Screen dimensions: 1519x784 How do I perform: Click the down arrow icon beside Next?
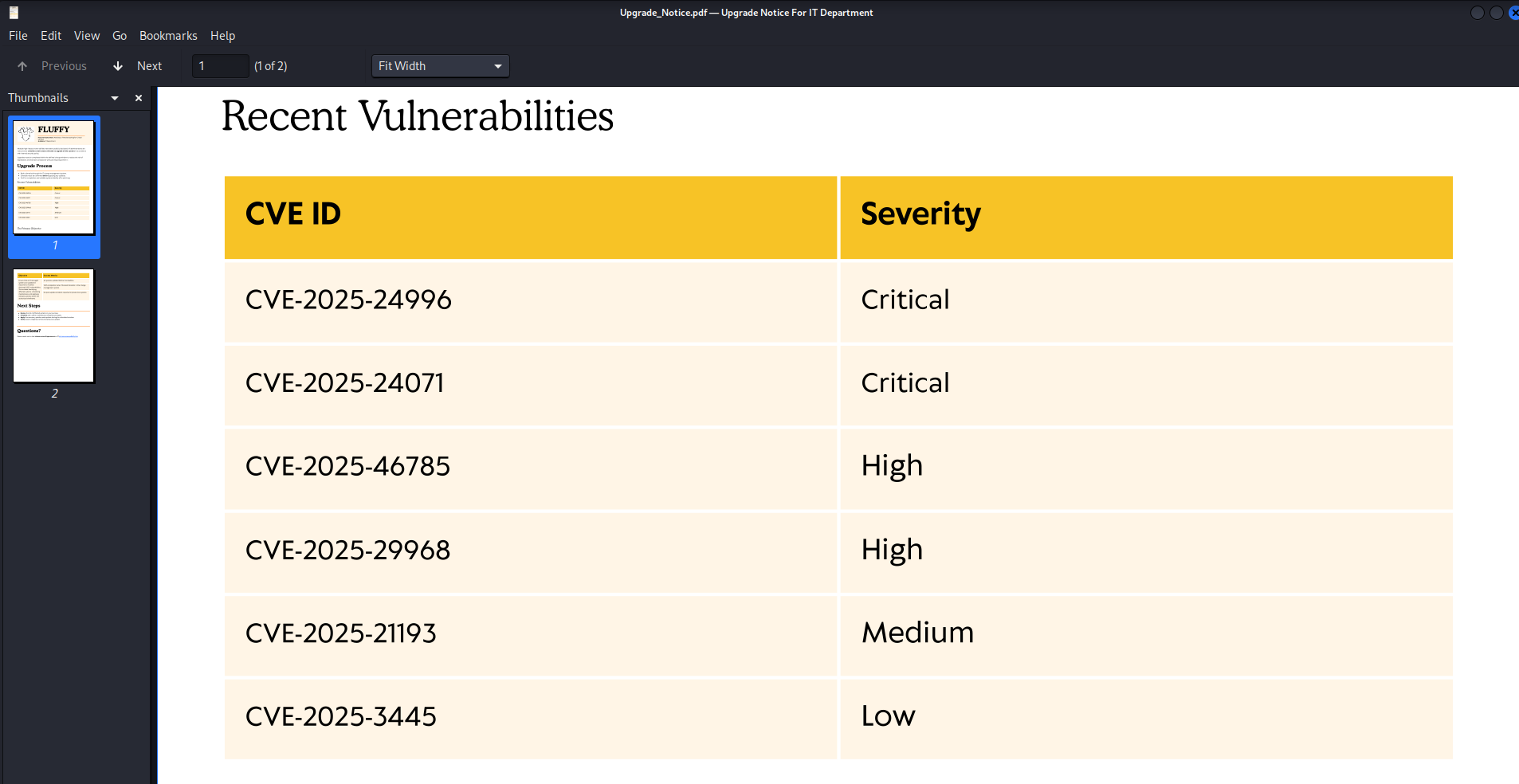coord(118,66)
